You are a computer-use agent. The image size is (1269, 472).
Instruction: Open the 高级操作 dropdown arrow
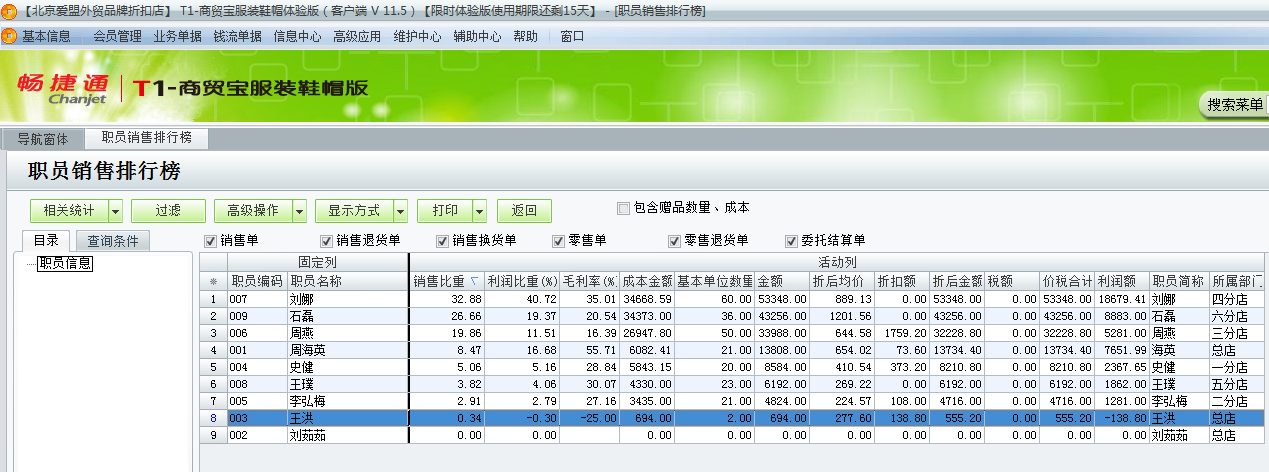(299, 211)
